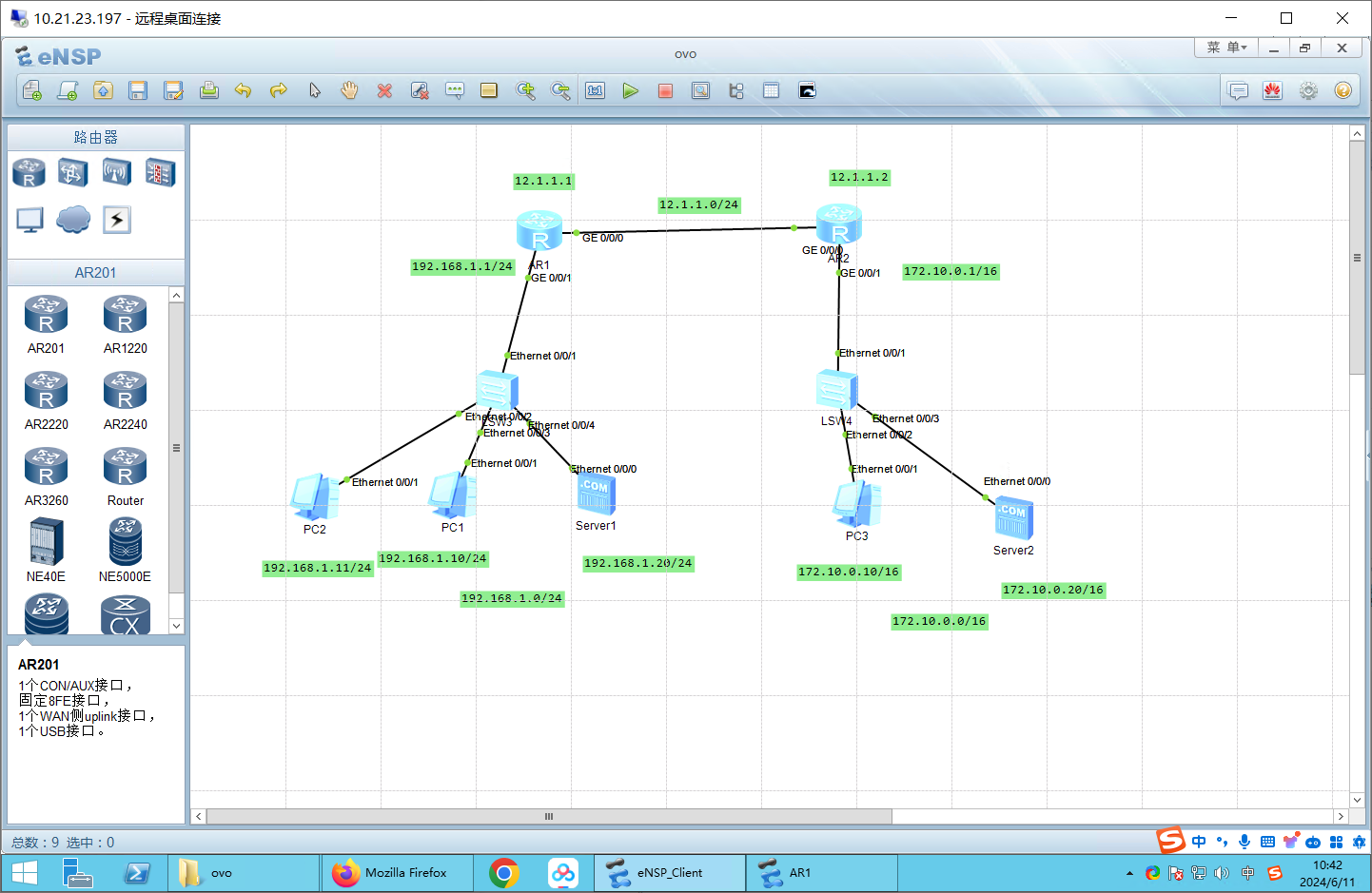This screenshot has width=1372, height=893.
Task: Open Mozilla Firefox from taskbar
Action: pyautogui.click(x=397, y=872)
